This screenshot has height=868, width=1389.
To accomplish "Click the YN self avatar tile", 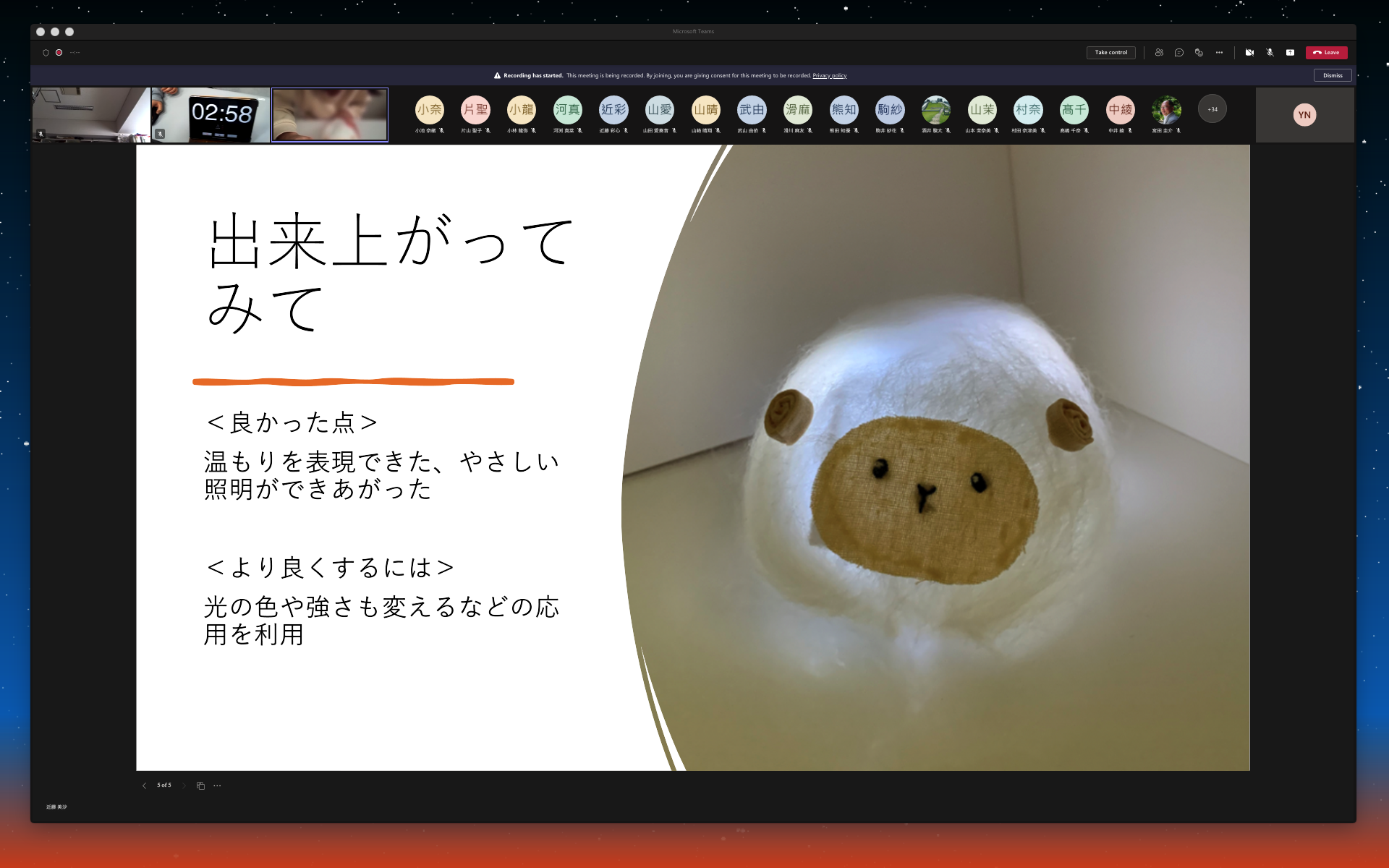I will point(1304,115).
